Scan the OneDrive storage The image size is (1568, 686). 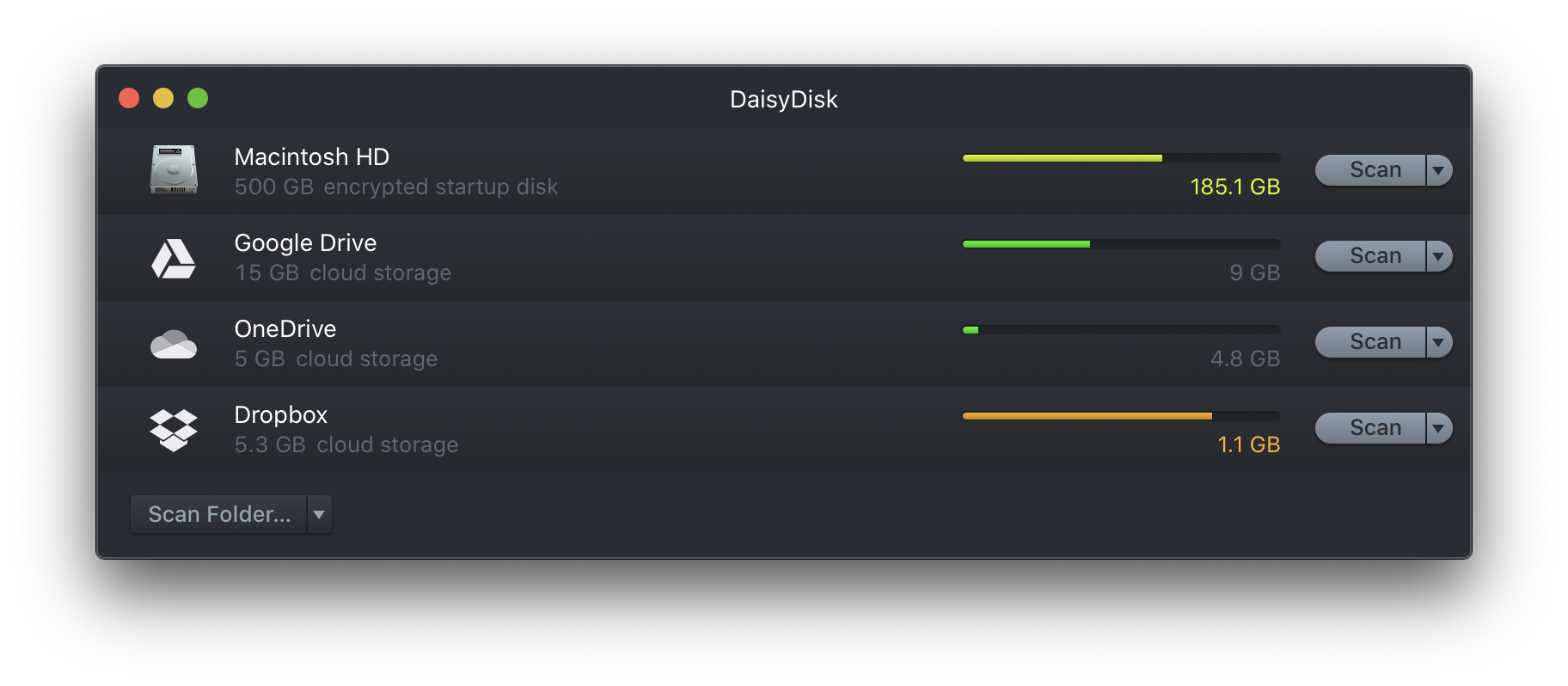point(1372,341)
